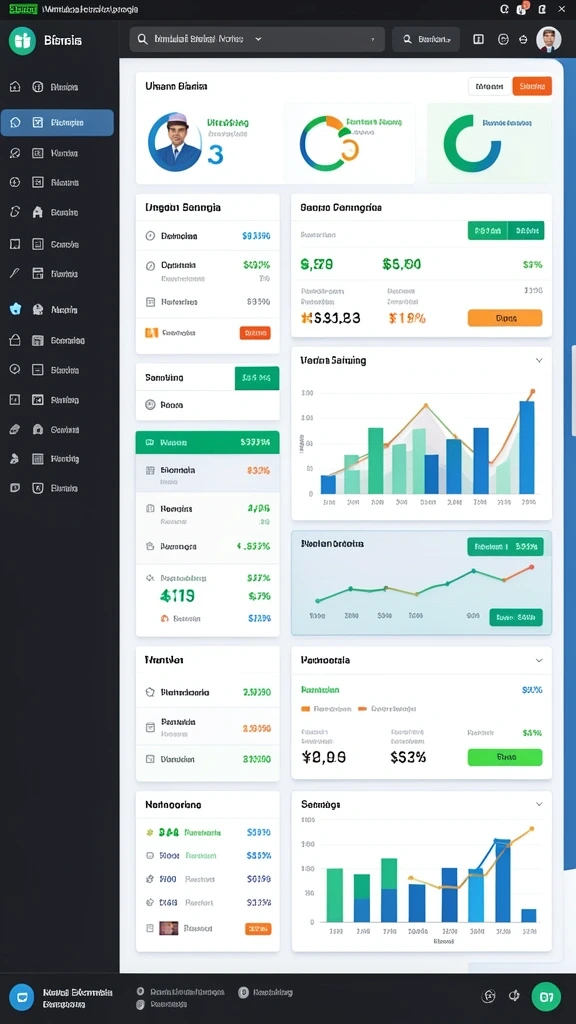Viewport: 576px width, 1024px height.
Task: Toggle the left green segment in the summary card header
Action: [x=488, y=231]
